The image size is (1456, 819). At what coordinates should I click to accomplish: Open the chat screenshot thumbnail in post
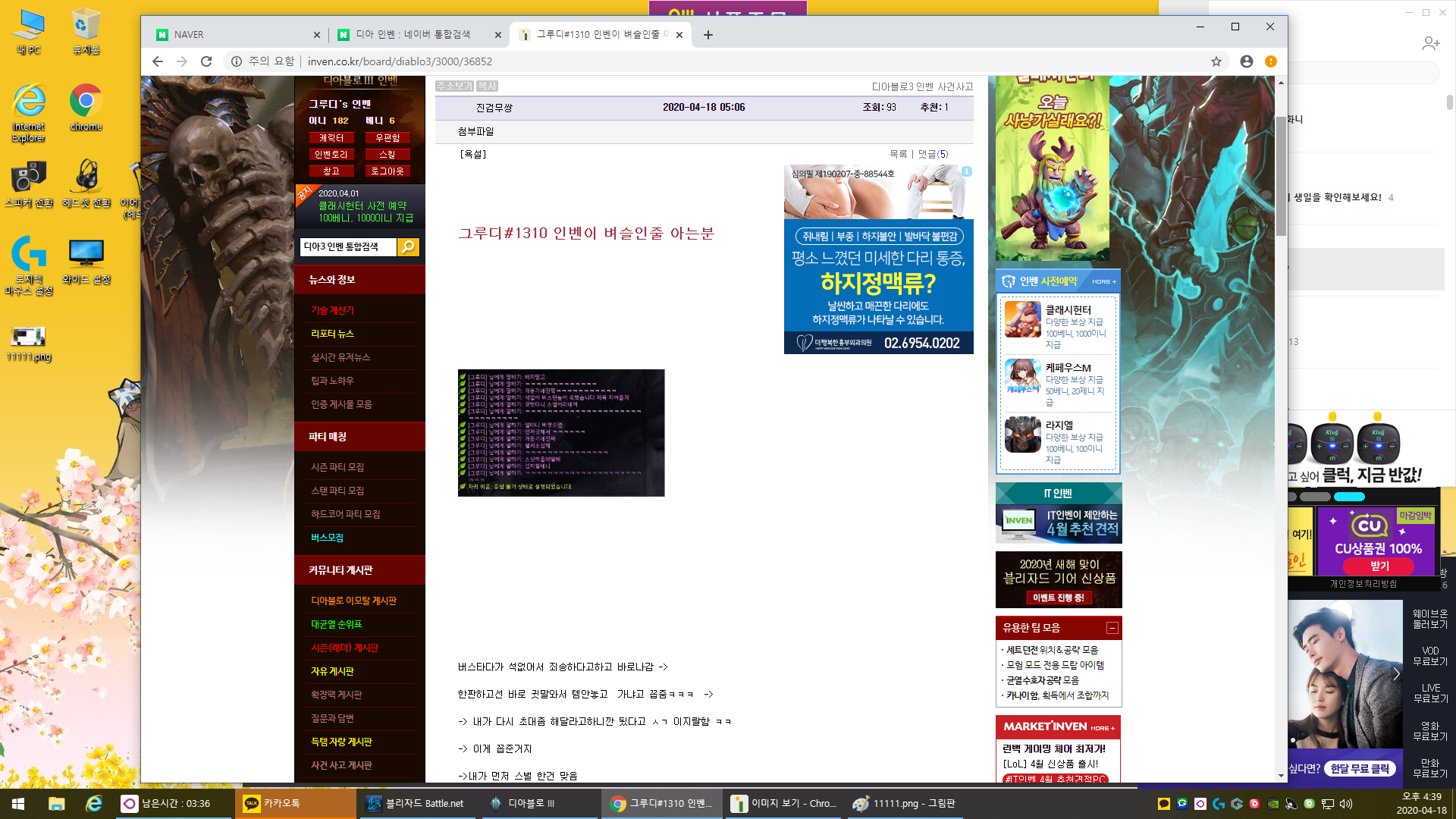point(561,433)
